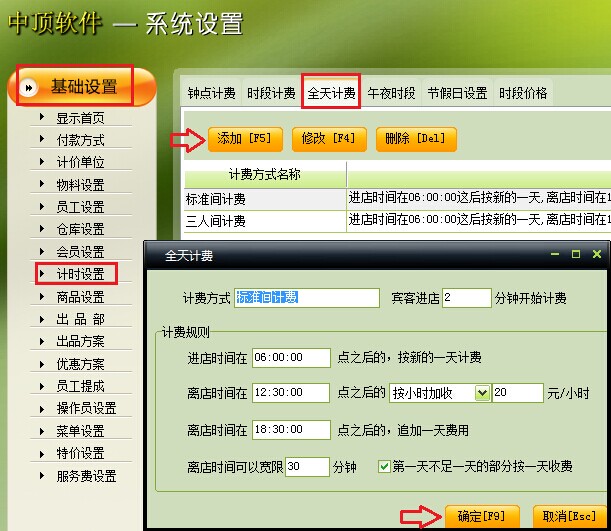
Task: Switch to the 钟点计费 tab
Action: point(211,93)
